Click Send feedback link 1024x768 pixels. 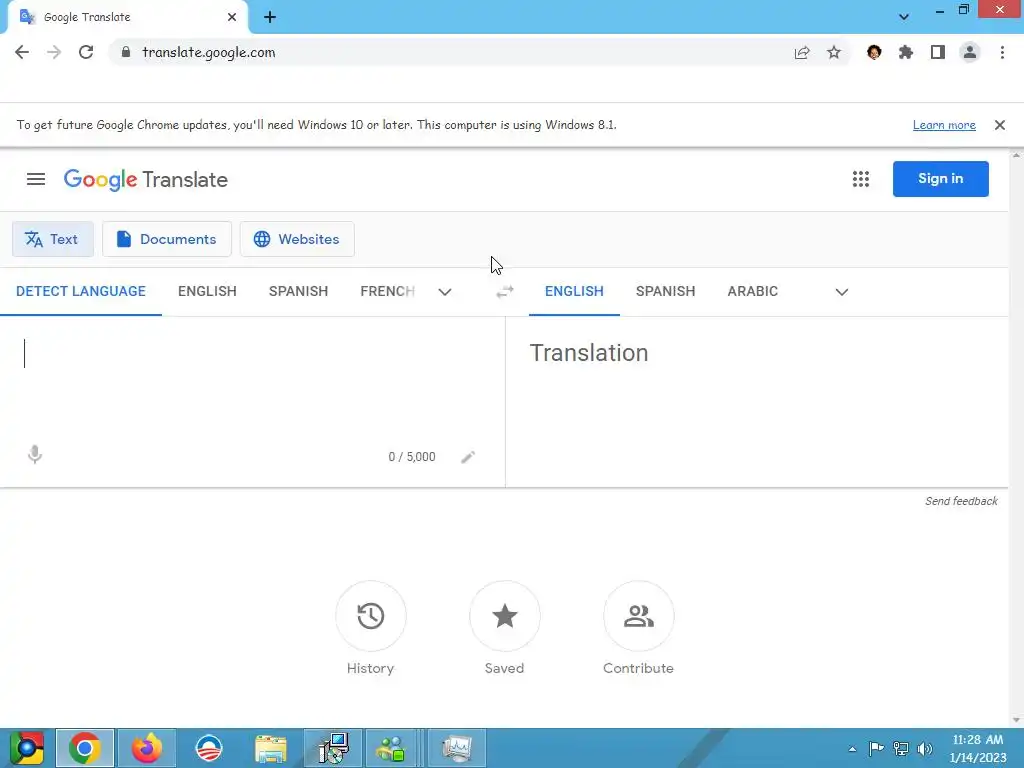pyautogui.click(x=961, y=501)
